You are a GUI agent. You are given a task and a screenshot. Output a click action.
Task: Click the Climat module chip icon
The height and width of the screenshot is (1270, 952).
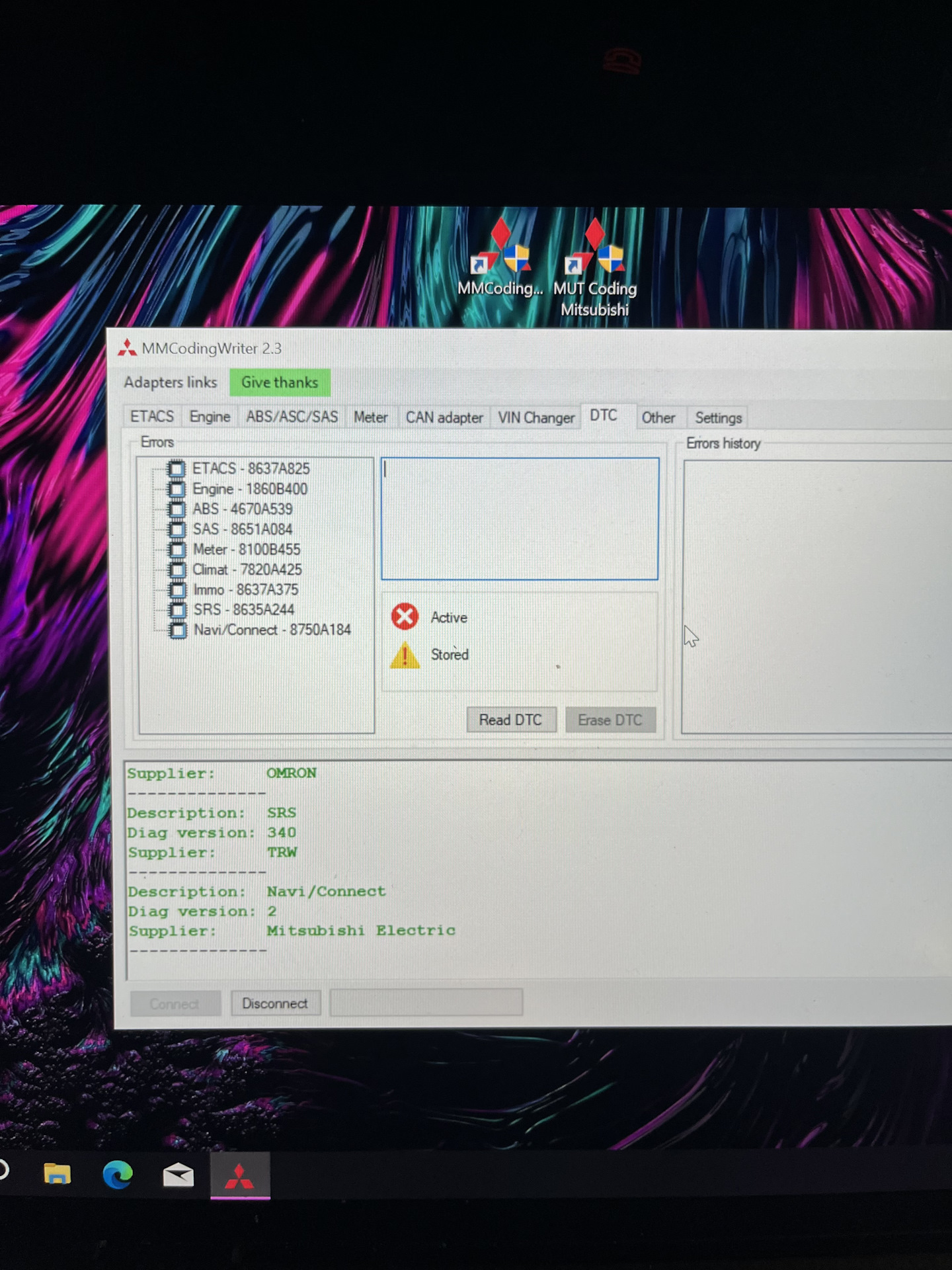(177, 570)
